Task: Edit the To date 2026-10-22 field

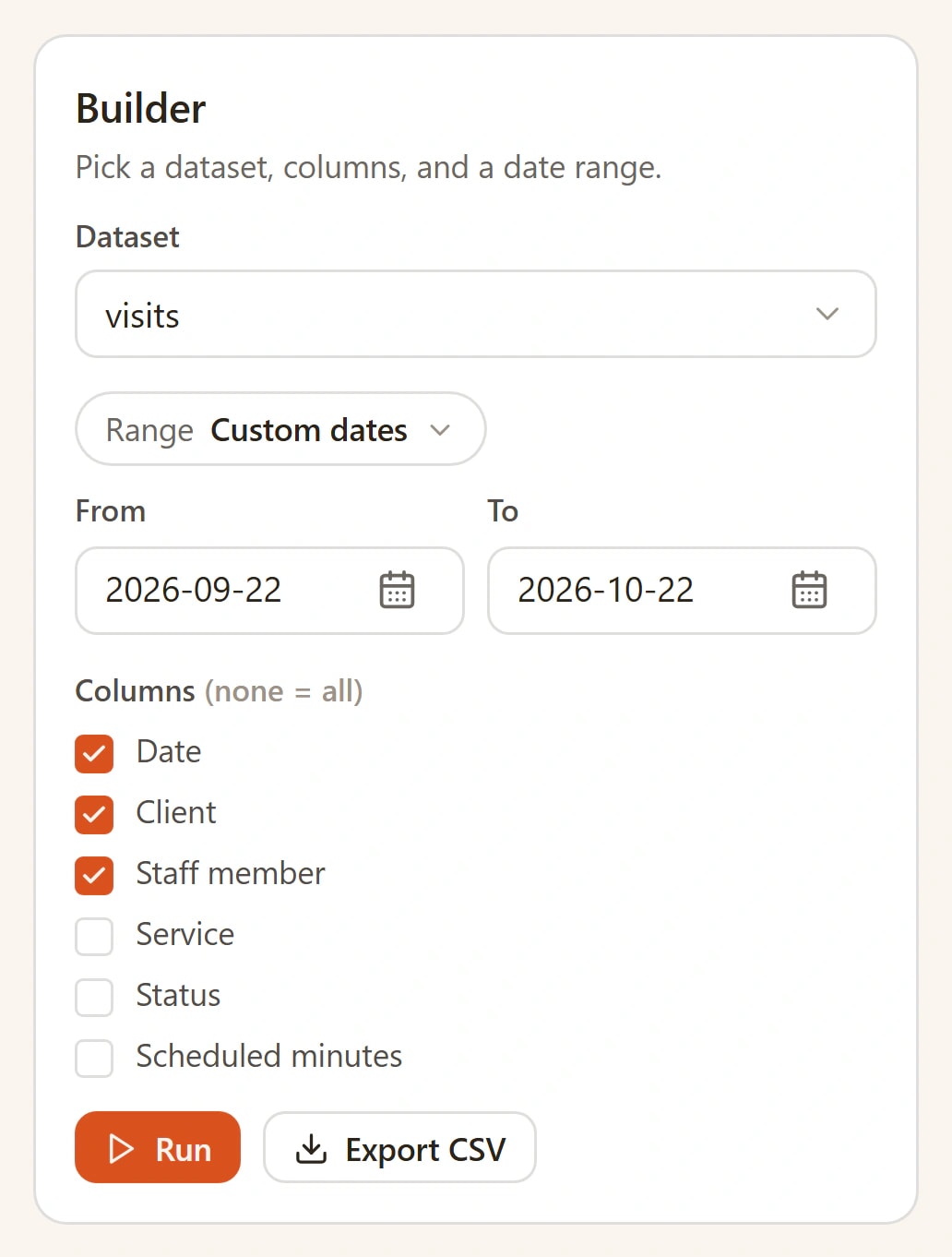Action: [682, 591]
